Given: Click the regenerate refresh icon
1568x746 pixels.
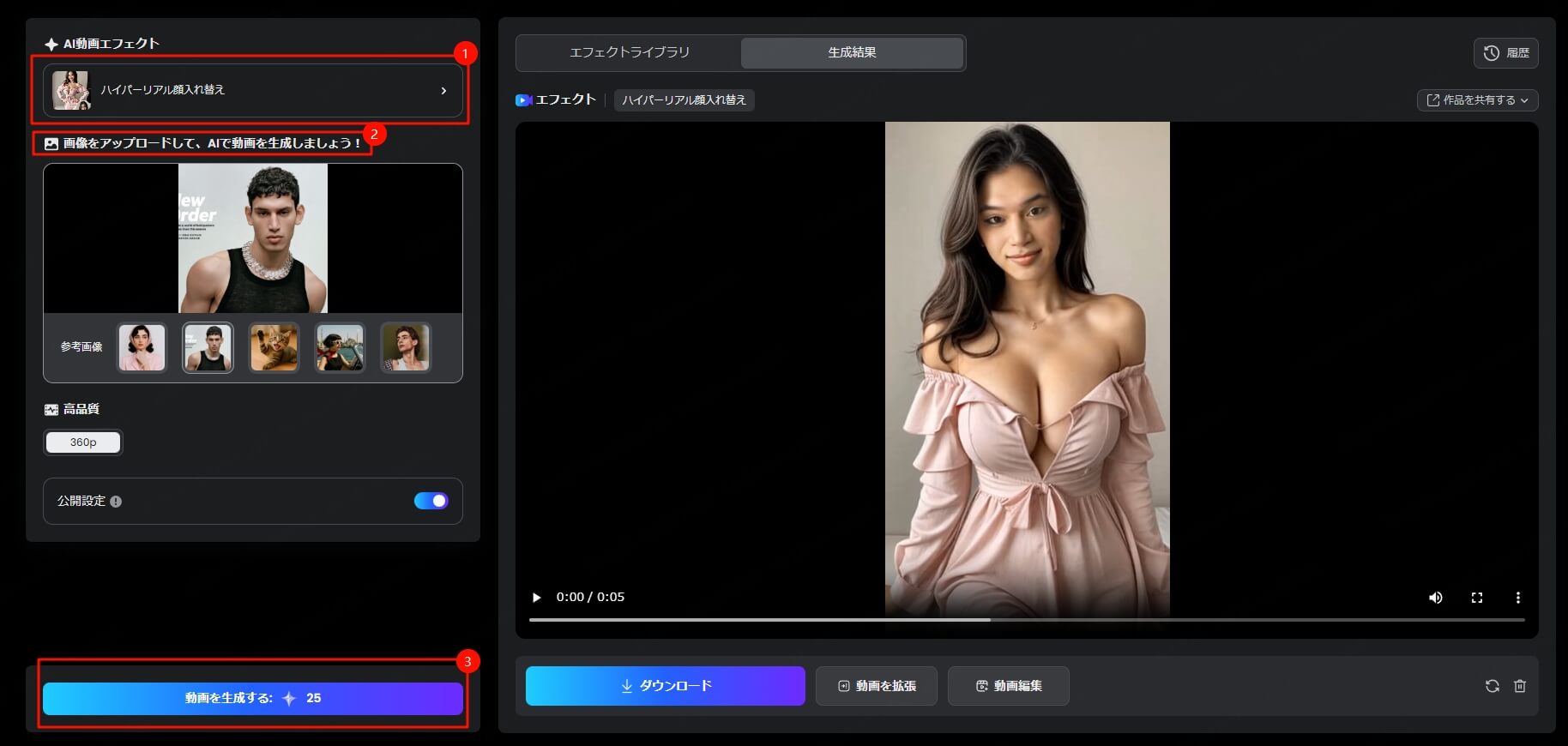Looking at the screenshot, I should (1493, 686).
